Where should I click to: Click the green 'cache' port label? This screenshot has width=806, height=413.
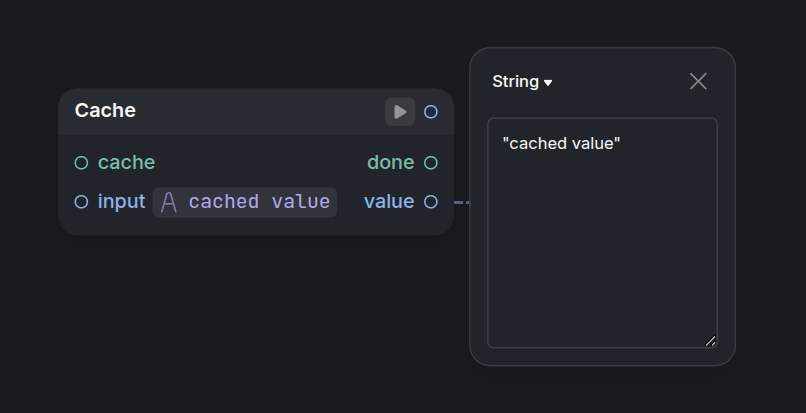click(x=126, y=163)
